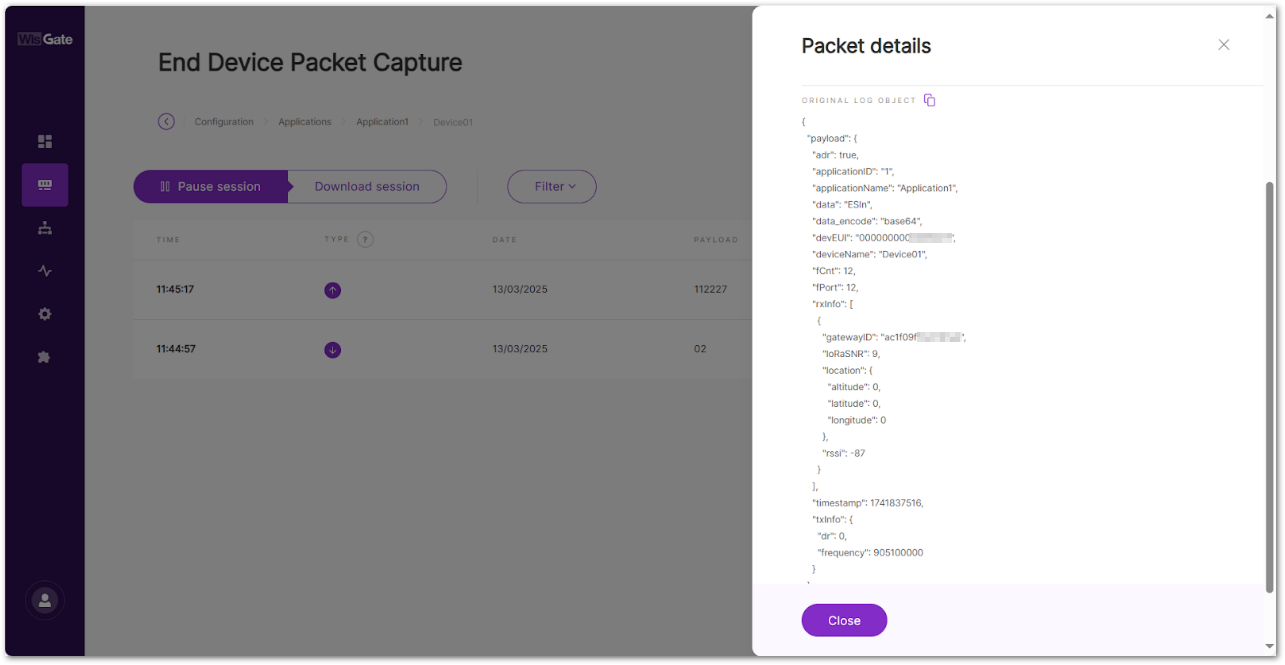Select the highlighted device console sidebar icon
This screenshot has height=665, width=1285.
coord(44,185)
